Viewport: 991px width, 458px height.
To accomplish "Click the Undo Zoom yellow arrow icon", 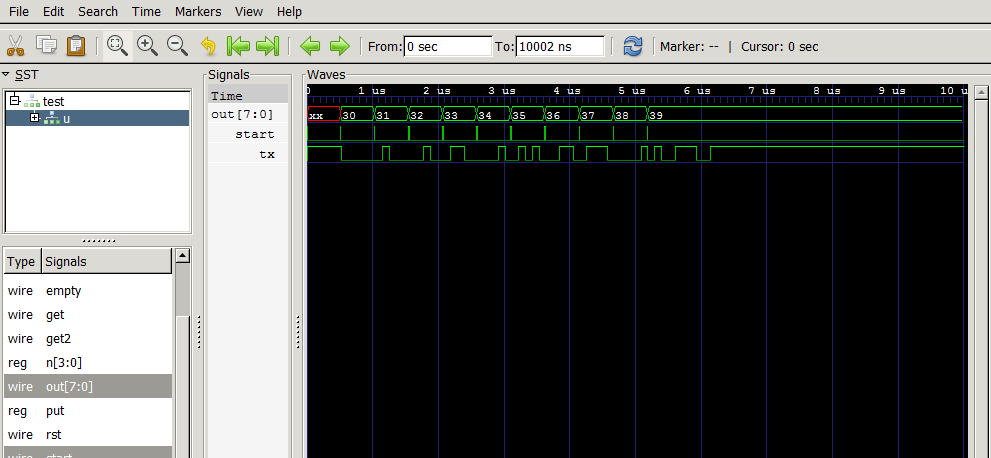I will tap(208, 45).
